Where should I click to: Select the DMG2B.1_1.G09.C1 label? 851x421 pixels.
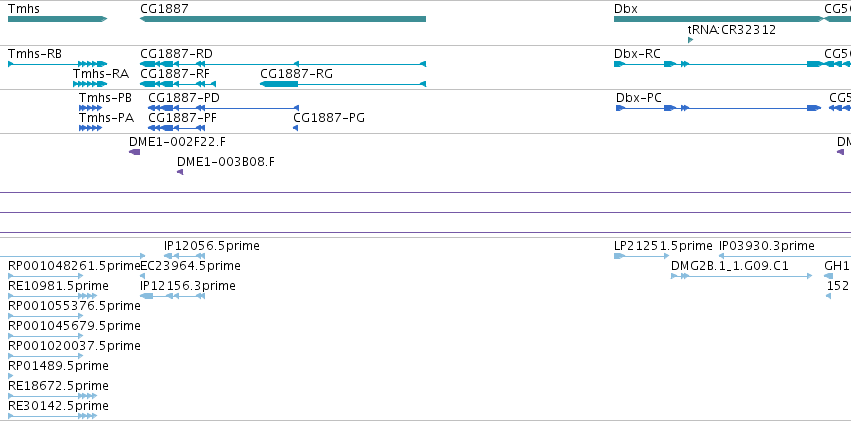point(730,266)
